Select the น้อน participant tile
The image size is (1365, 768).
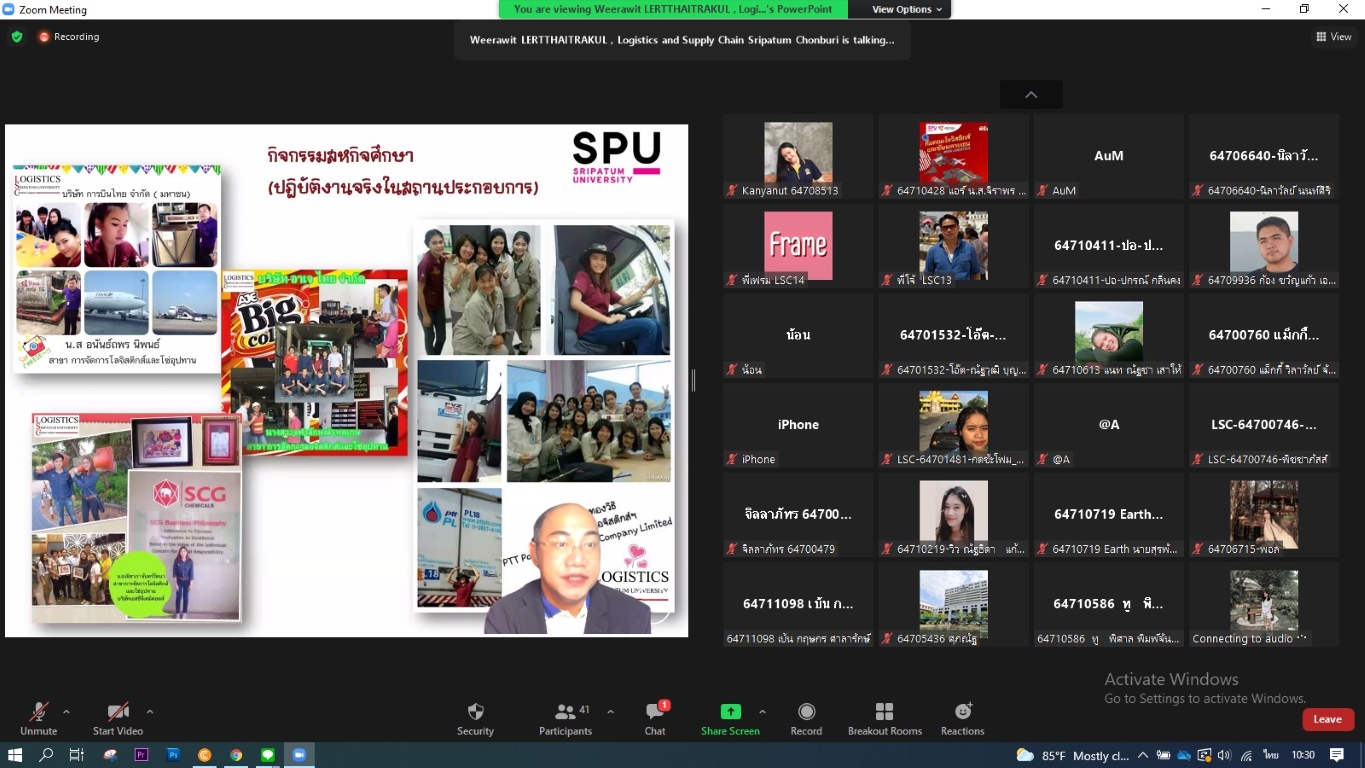click(x=798, y=335)
